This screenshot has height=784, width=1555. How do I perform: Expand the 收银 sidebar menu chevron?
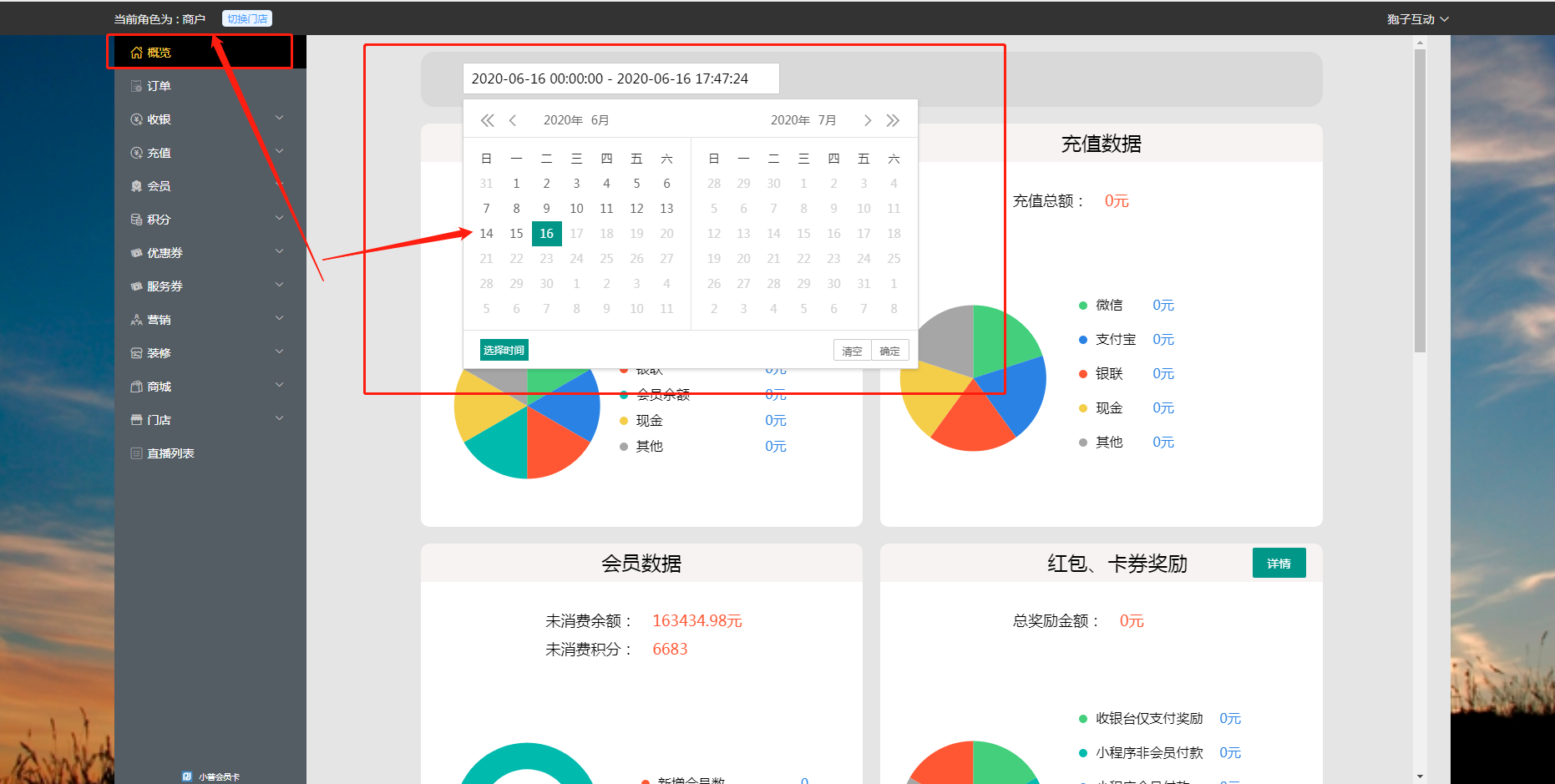point(280,118)
